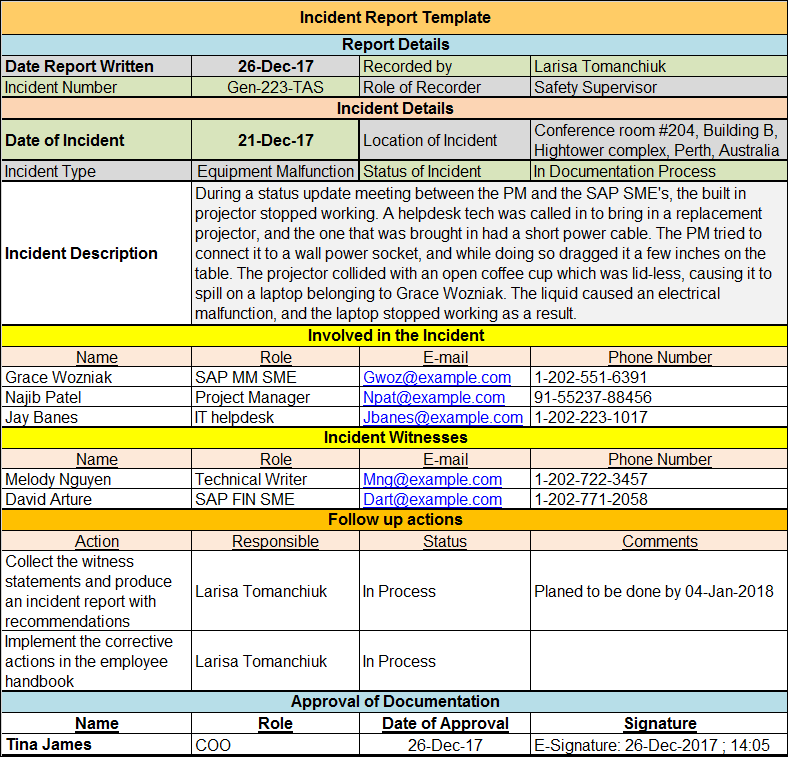
Task: Click the Npat@example.com email link
Action: click(x=433, y=398)
